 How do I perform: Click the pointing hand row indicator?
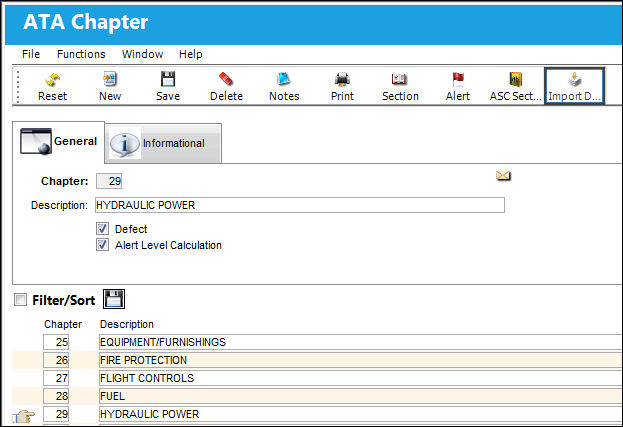click(x=23, y=416)
